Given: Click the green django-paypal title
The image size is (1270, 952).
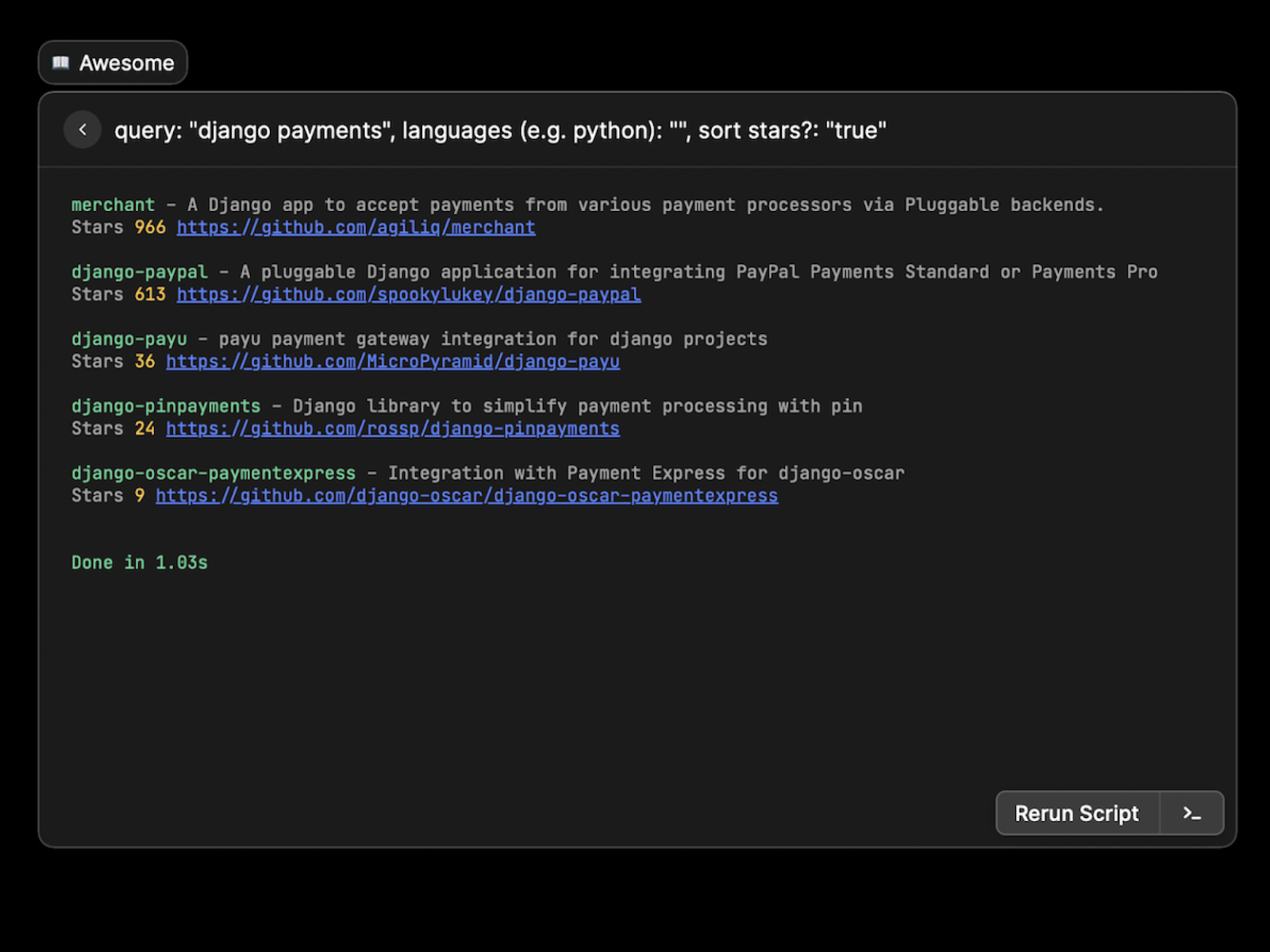Looking at the screenshot, I should click(140, 272).
